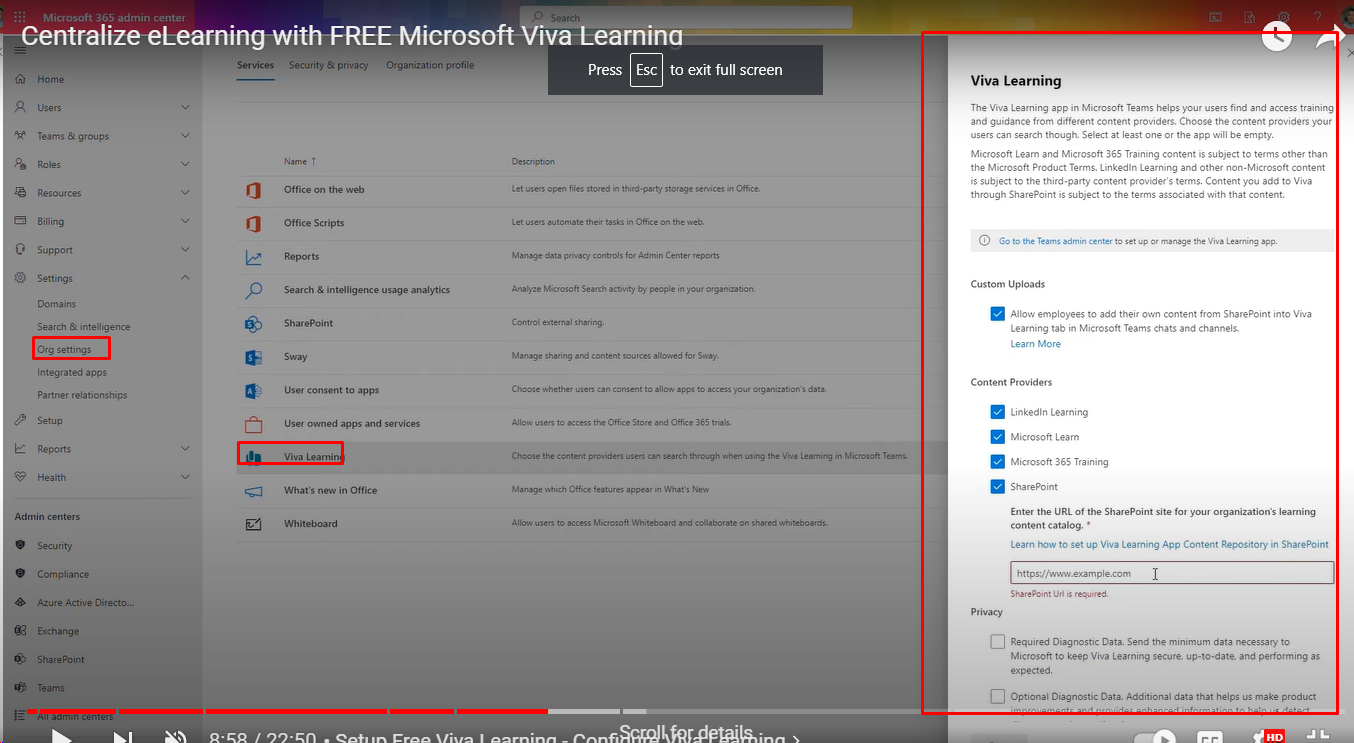Check the Optional Diagnostic Data checkbox

[x=997, y=697]
